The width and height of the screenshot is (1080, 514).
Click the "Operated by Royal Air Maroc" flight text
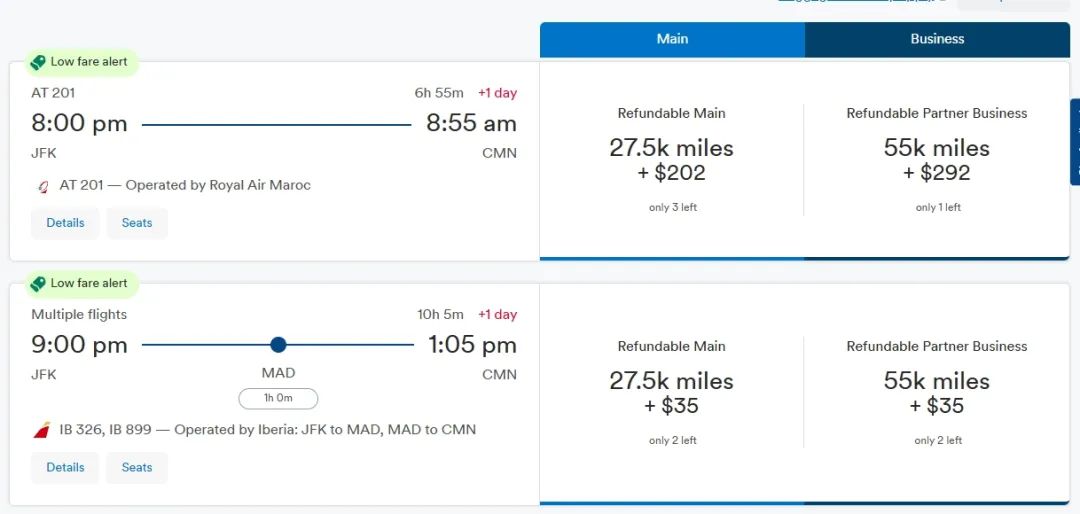click(x=185, y=185)
